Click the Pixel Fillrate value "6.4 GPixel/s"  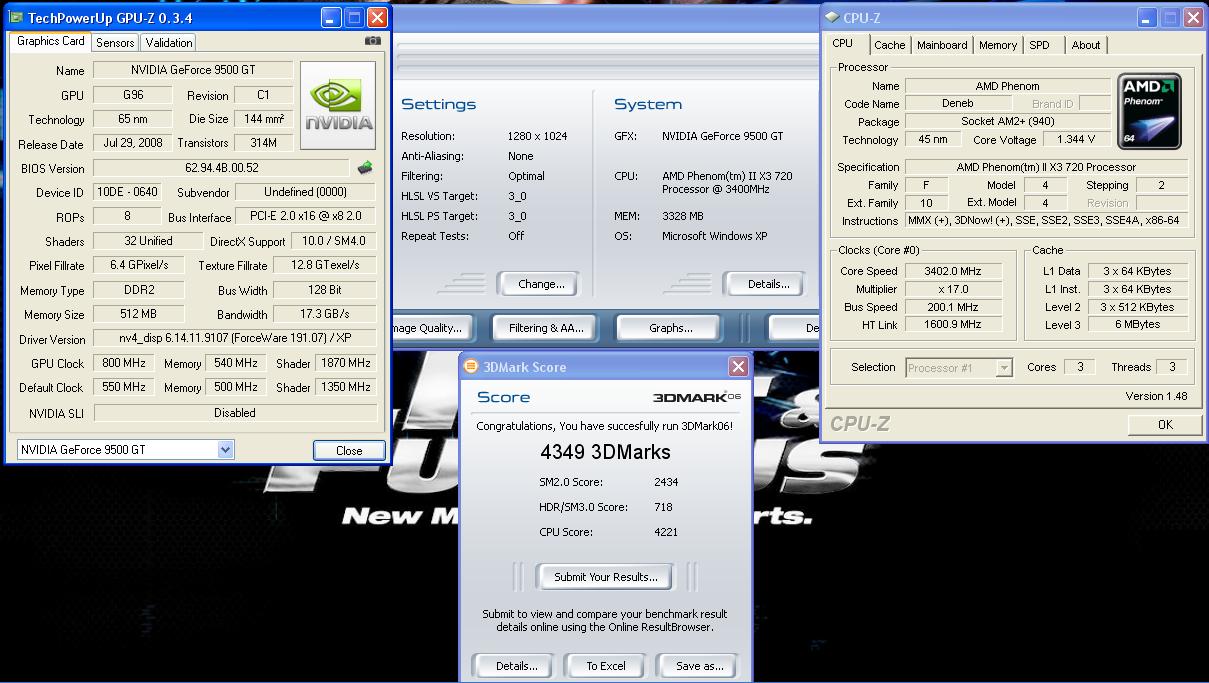(139, 265)
